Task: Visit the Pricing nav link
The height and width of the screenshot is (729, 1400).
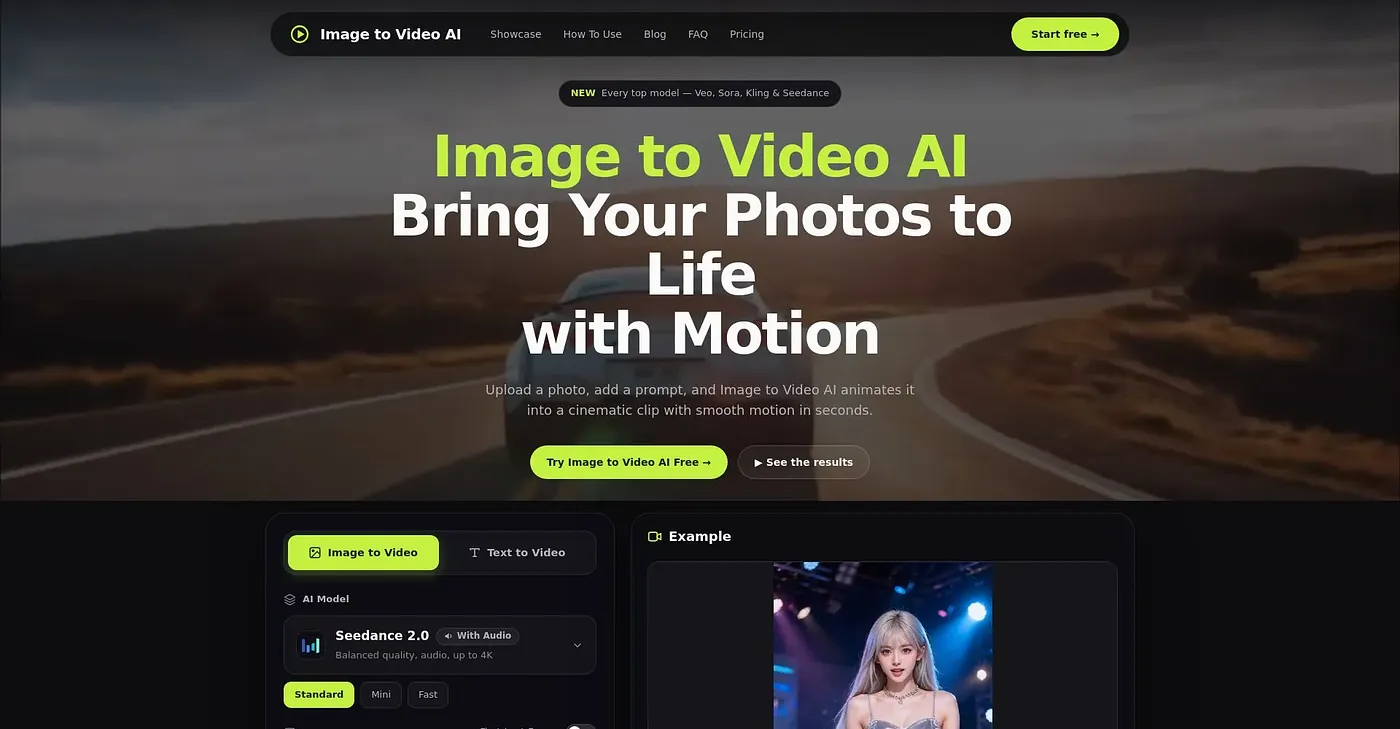Action: [747, 34]
